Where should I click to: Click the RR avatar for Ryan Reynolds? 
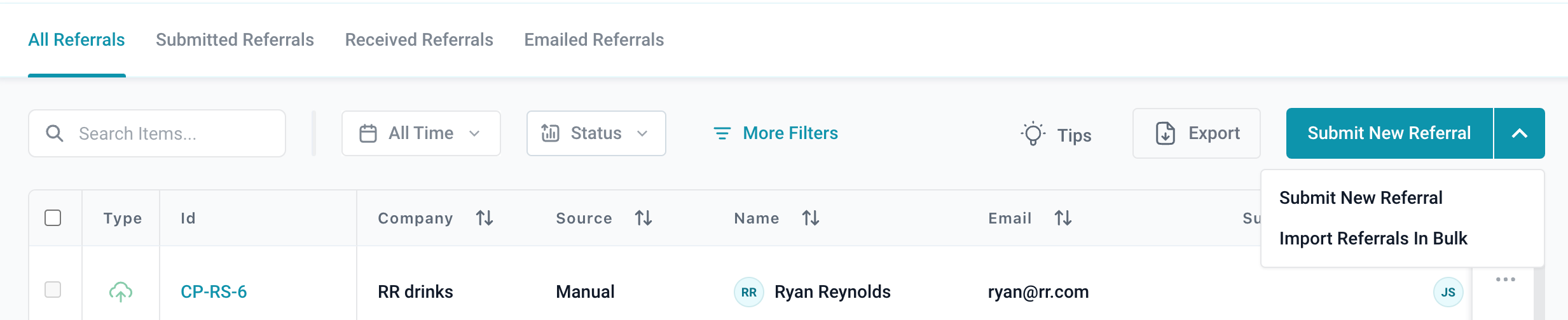pyautogui.click(x=748, y=292)
